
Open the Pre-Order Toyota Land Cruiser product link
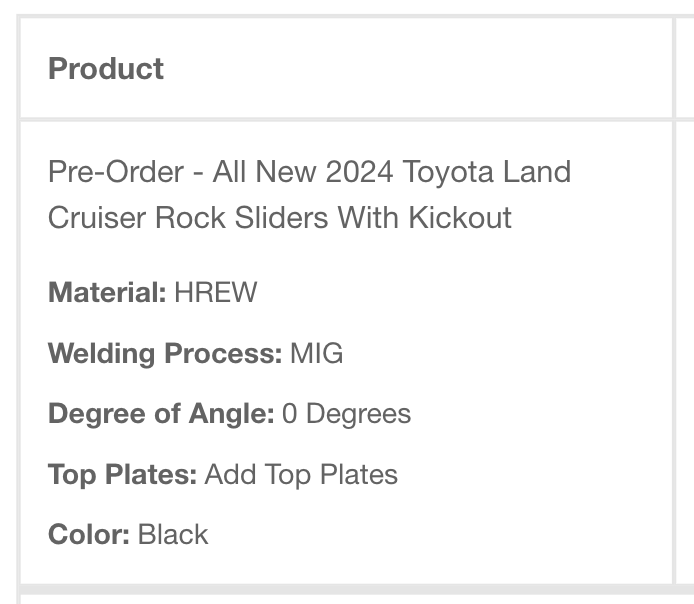[309, 194]
